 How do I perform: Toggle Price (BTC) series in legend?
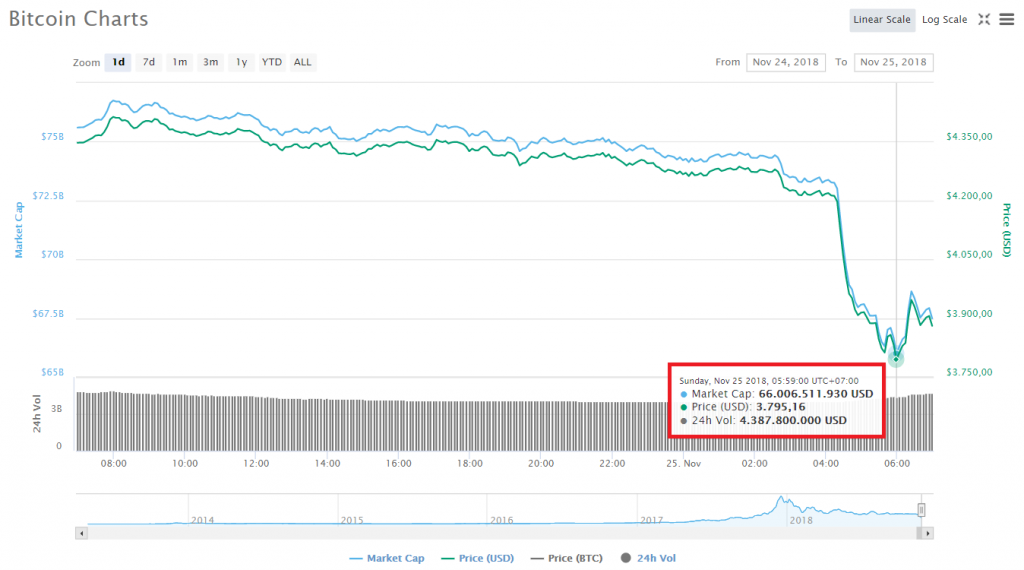point(566,558)
